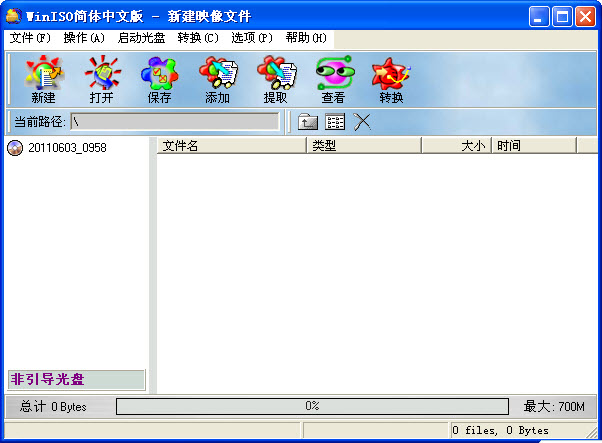Sort by the 文件名 column header

(x=232, y=145)
